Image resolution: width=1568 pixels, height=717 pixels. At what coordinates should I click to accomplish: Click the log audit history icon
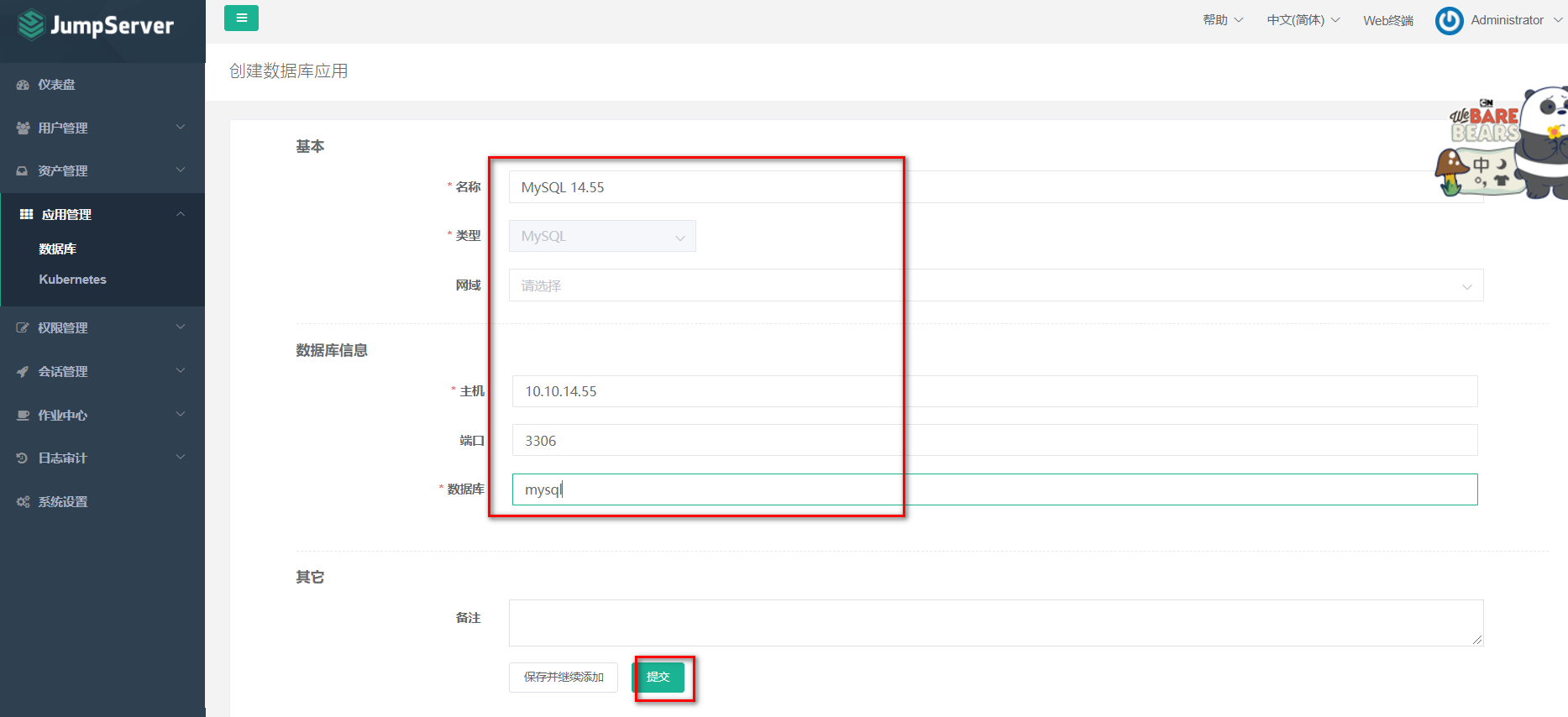(x=23, y=458)
